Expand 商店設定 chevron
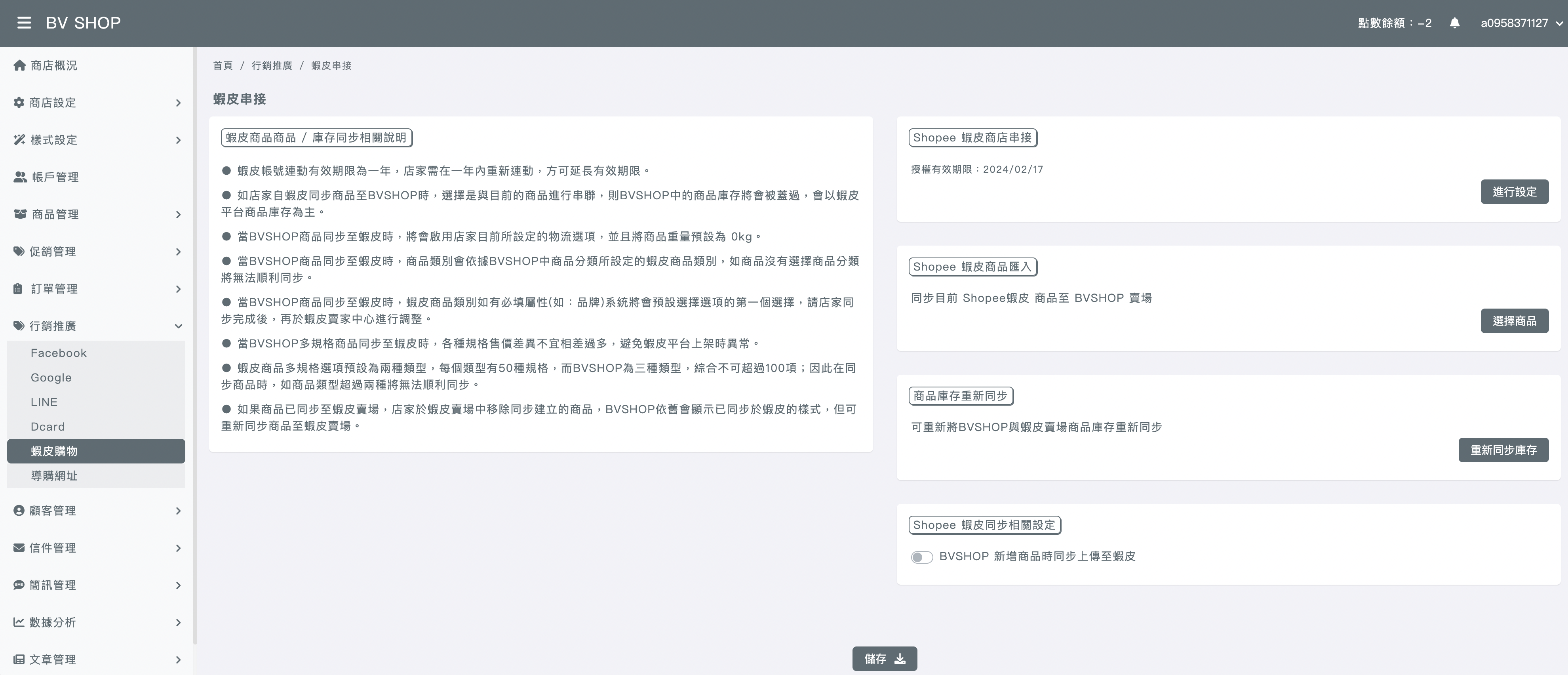 coord(178,103)
